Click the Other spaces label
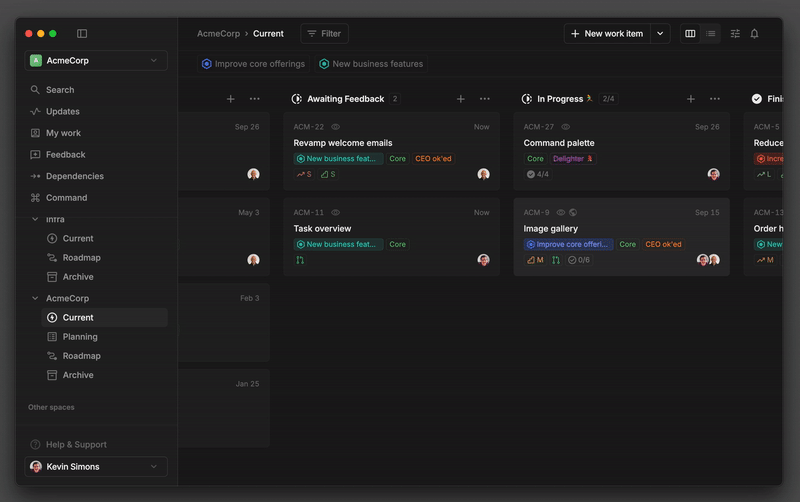This screenshot has height=502, width=800. coord(51,407)
